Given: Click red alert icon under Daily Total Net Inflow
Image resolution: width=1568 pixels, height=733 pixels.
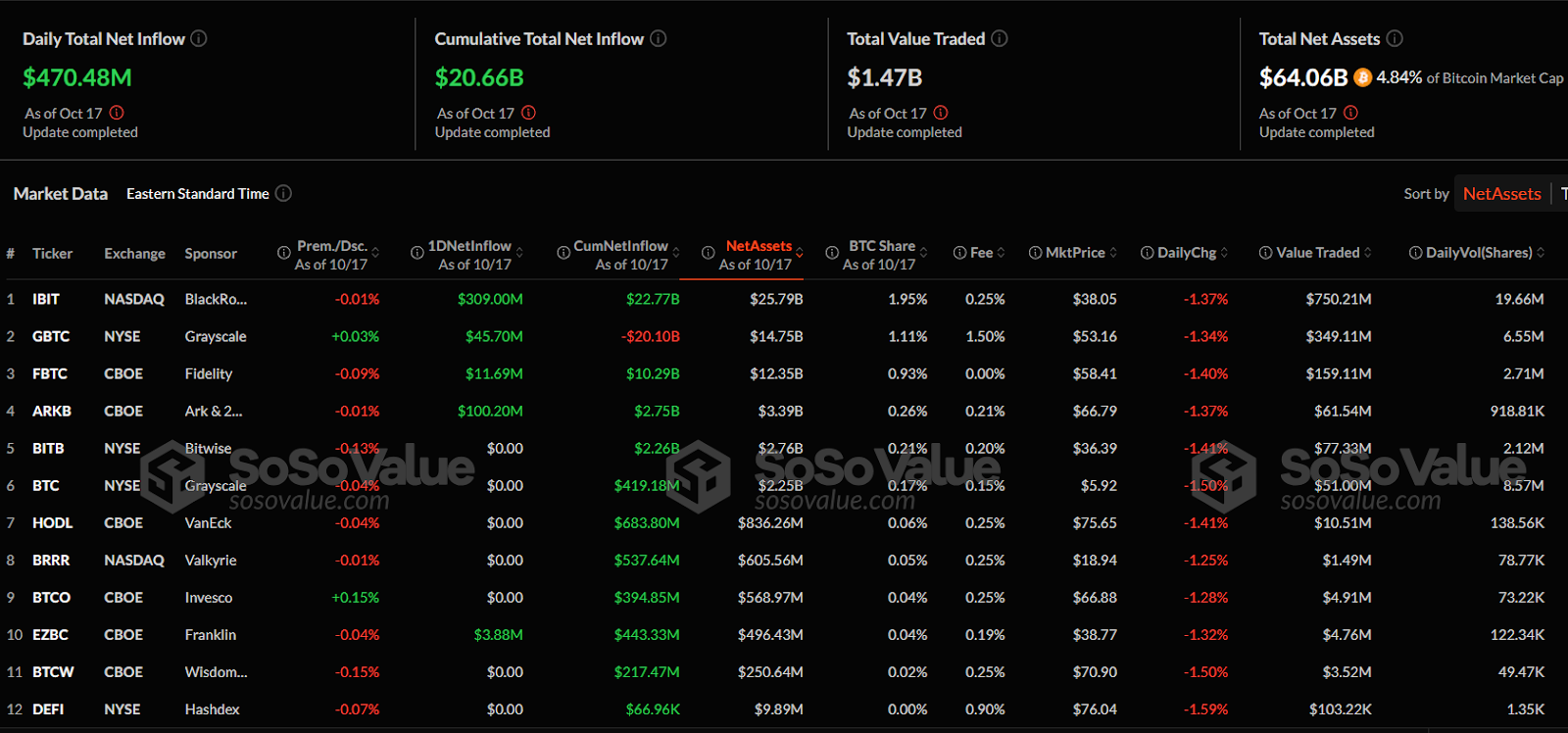Looking at the screenshot, I should pyautogui.click(x=117, y=113).
